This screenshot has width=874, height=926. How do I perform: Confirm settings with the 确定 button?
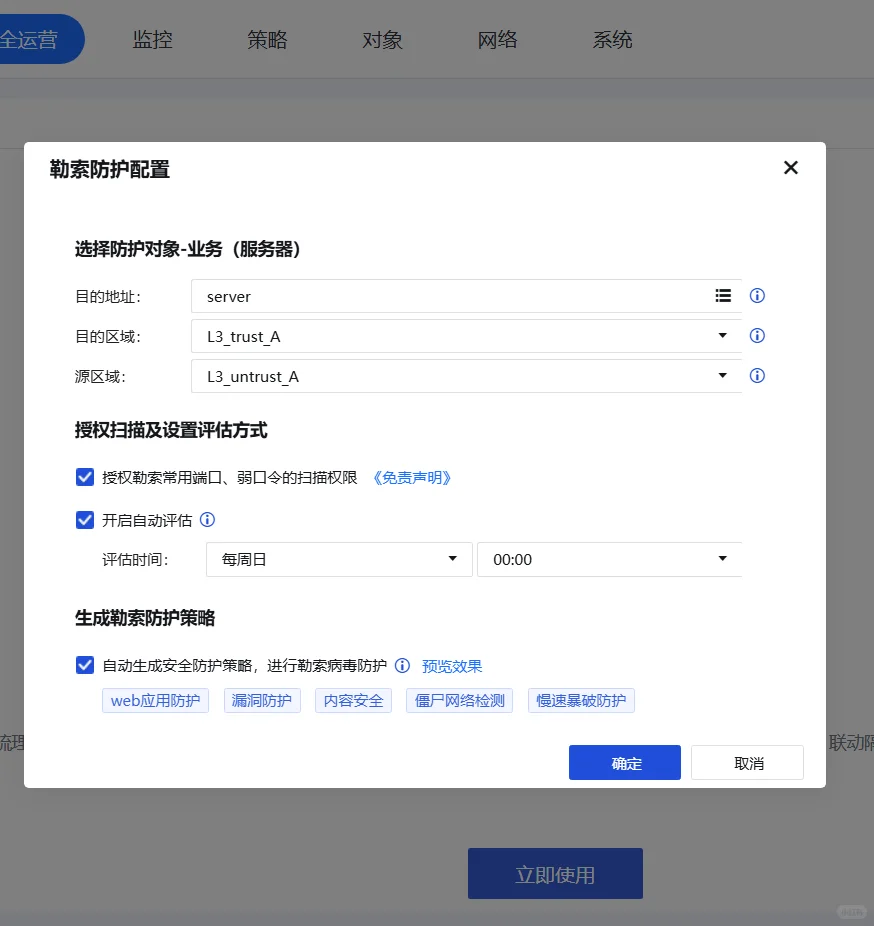[x=624, y=762]
